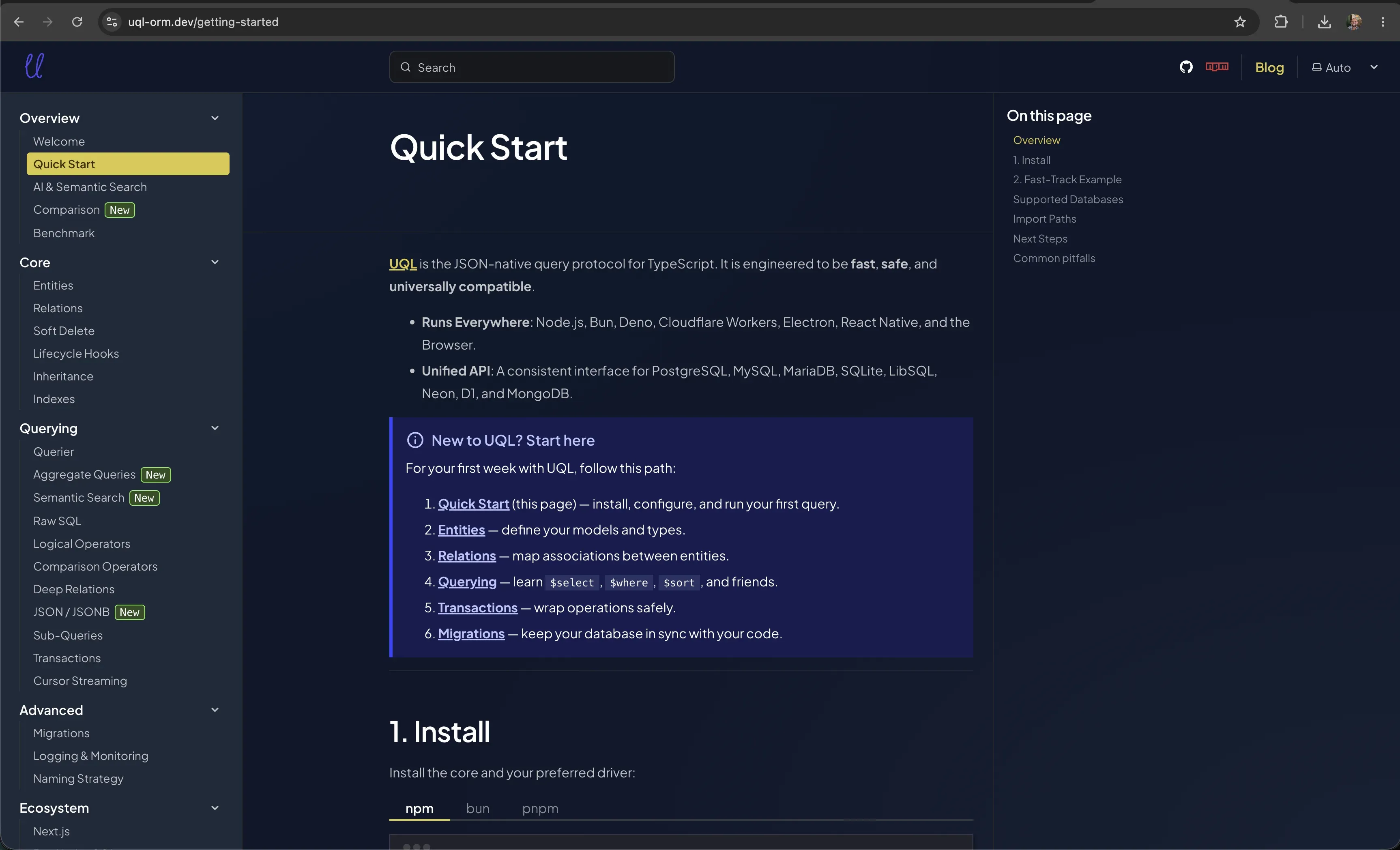
Task: Open Soft Delete sidebar page
Action: tap(64, 331)
